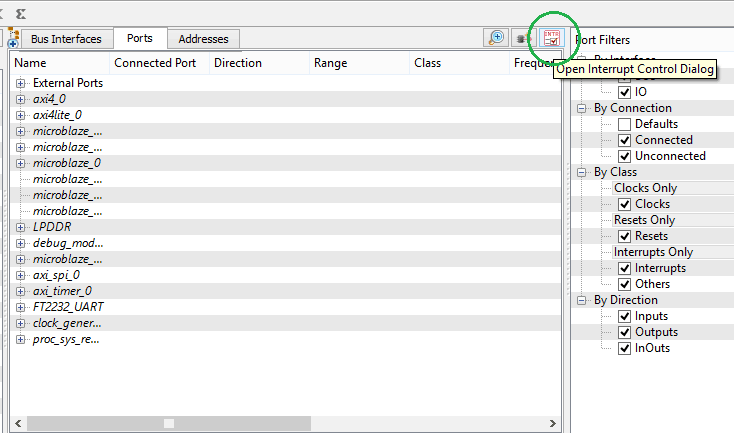
Task: Click the chip icon beside the magnifier
Action: point(521,38)
